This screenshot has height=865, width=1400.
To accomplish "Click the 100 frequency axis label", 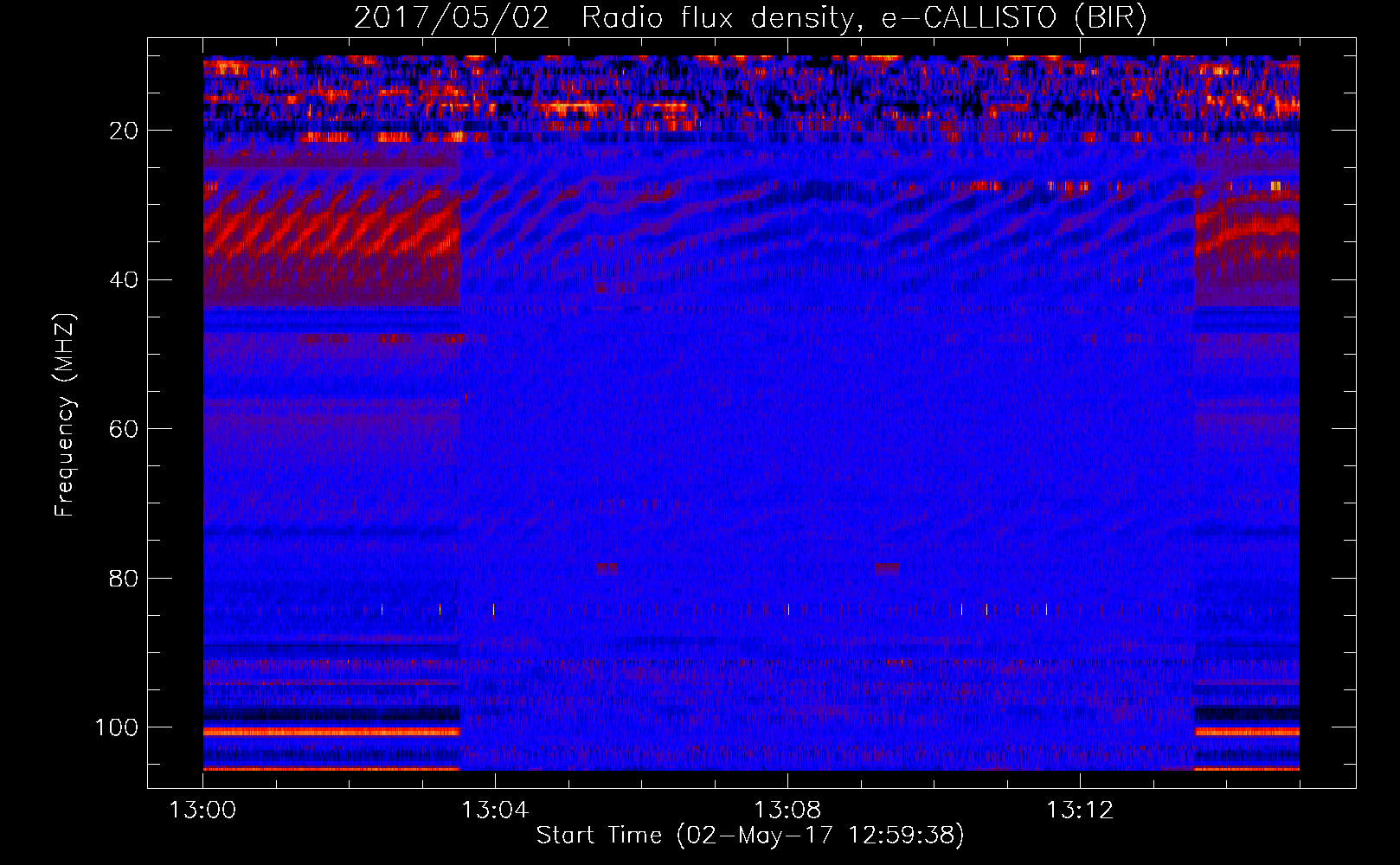I will [x=117, y=727].
